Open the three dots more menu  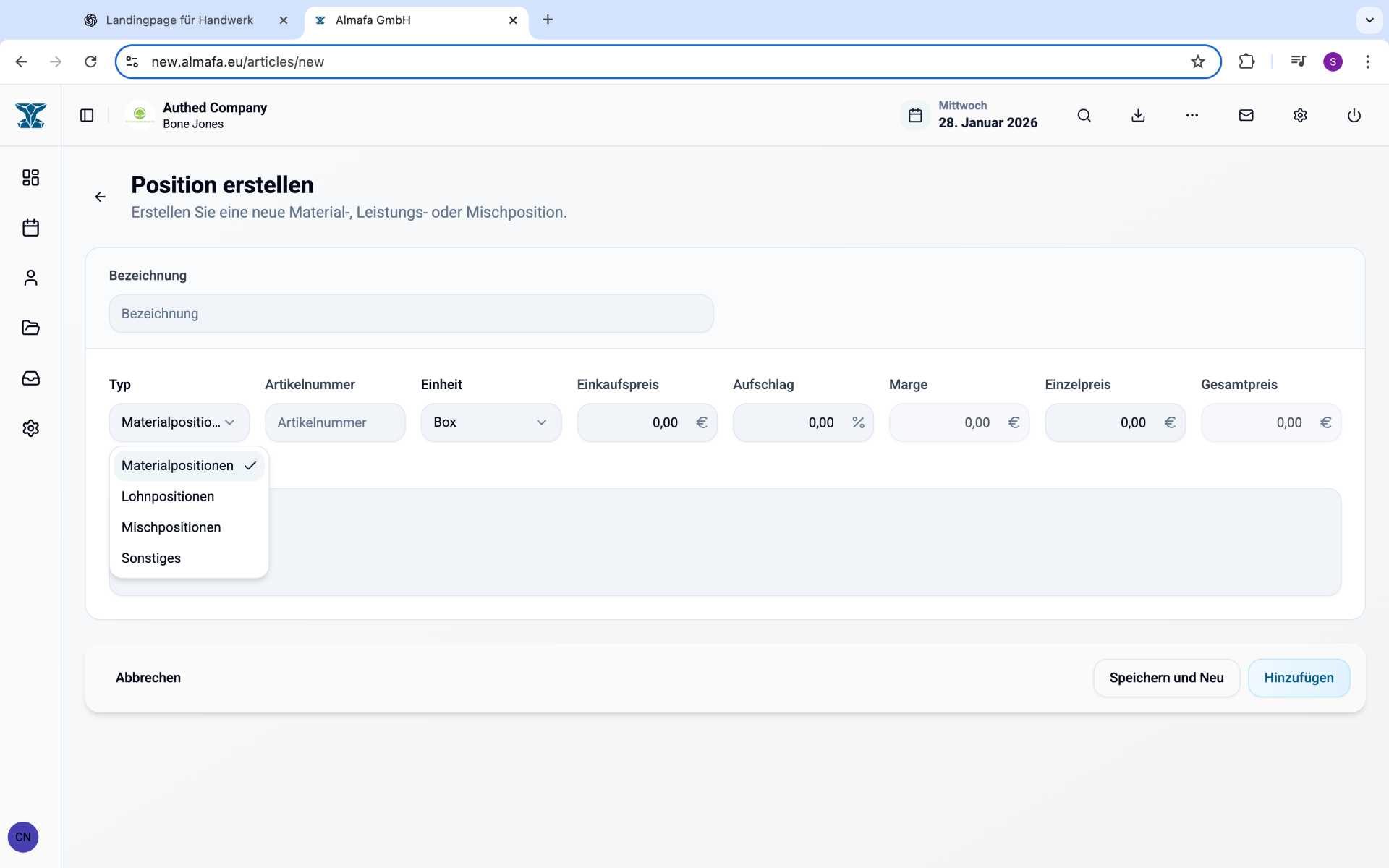coord(1192,116)
